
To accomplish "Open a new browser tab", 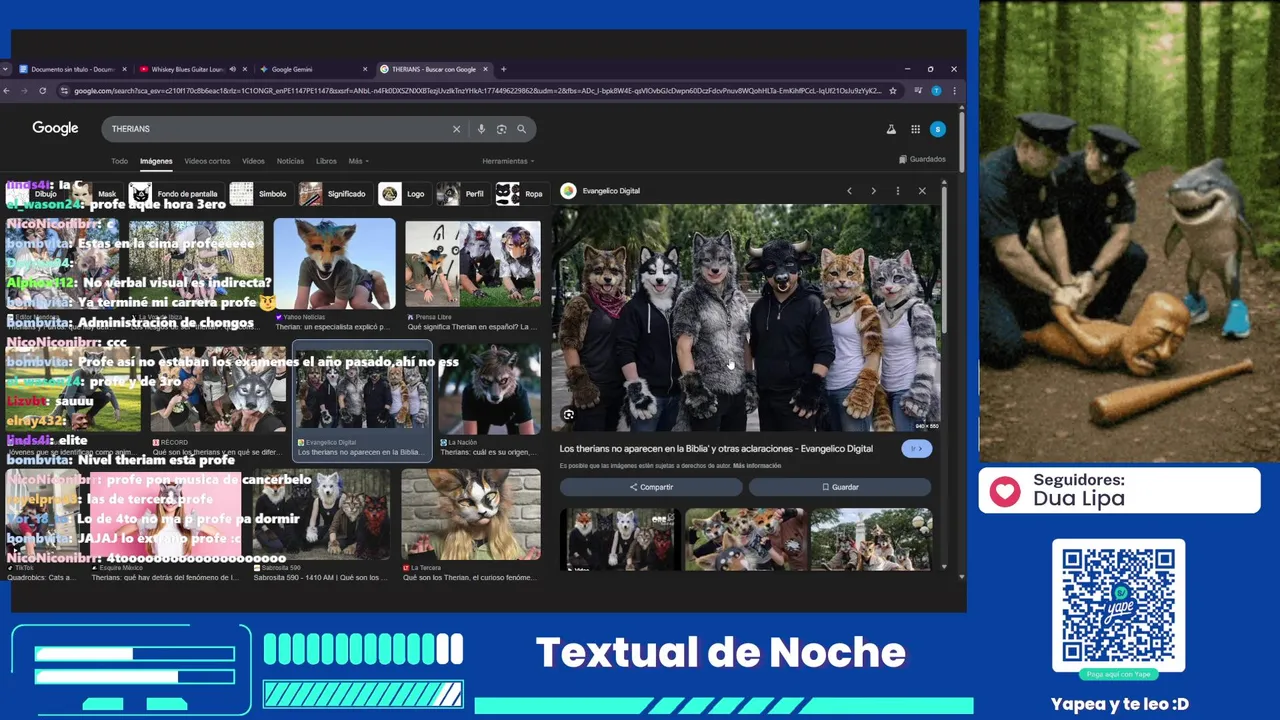I will point(503,69).
